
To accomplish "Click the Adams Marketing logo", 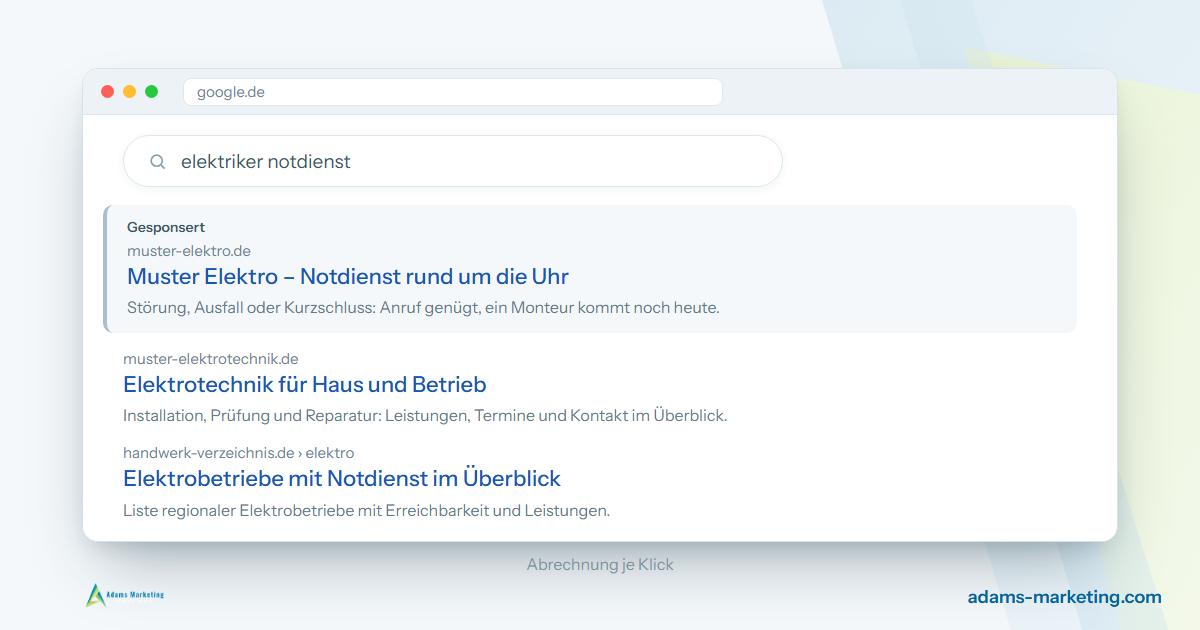I will 125,595.
